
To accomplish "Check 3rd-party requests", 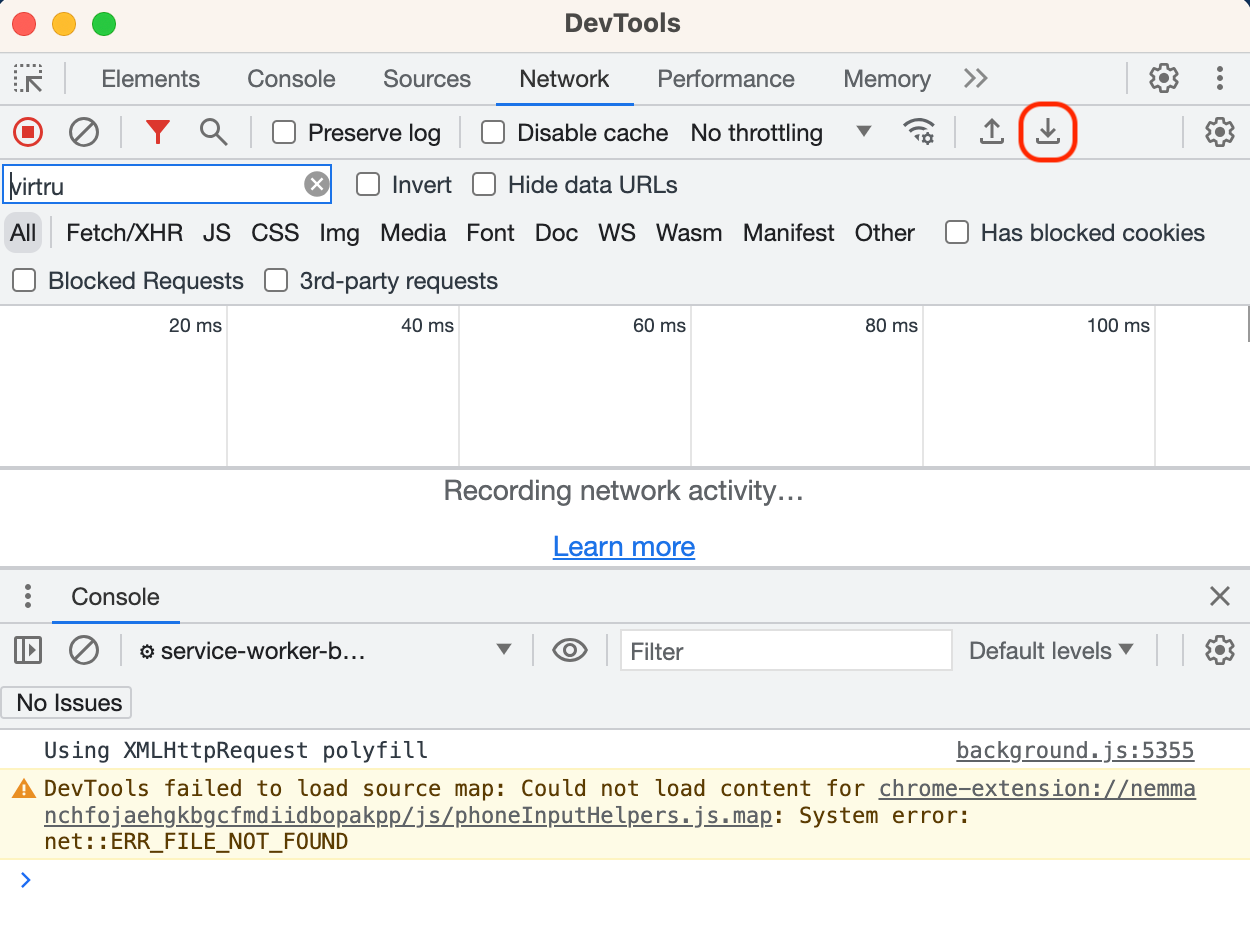I will coord(276,281).
